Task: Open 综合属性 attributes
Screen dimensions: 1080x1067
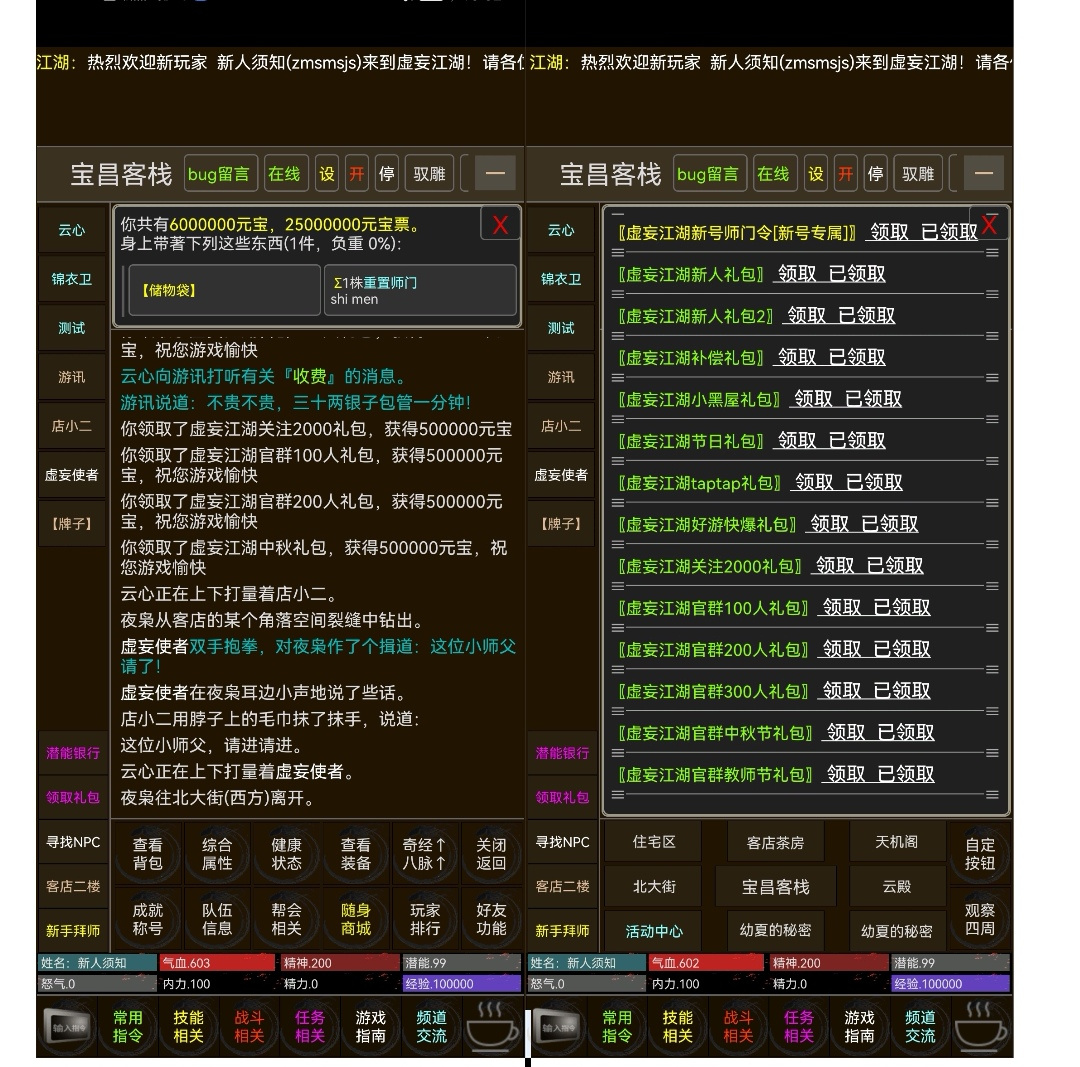Action: (217, 853)
